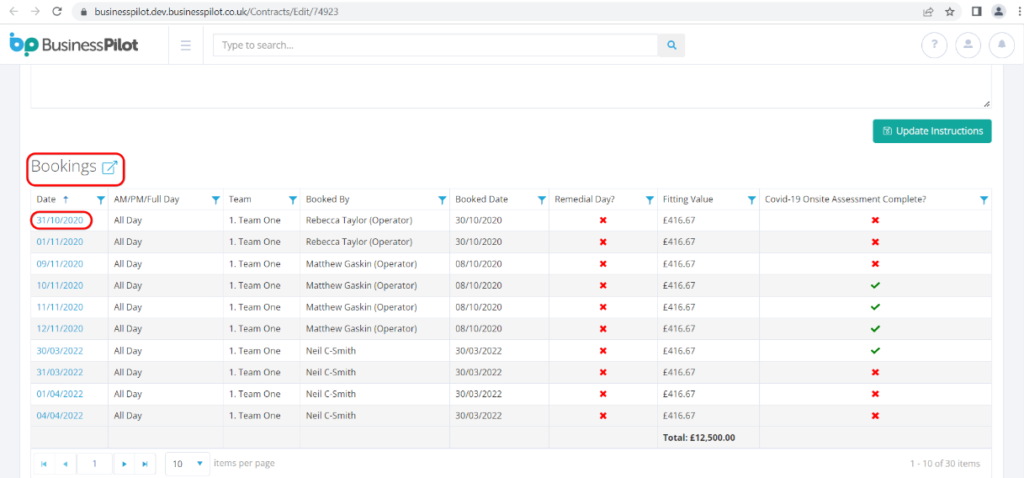Screen dimensions: 1024x478
Task: Click the page number input box
Action: point(95,464)
